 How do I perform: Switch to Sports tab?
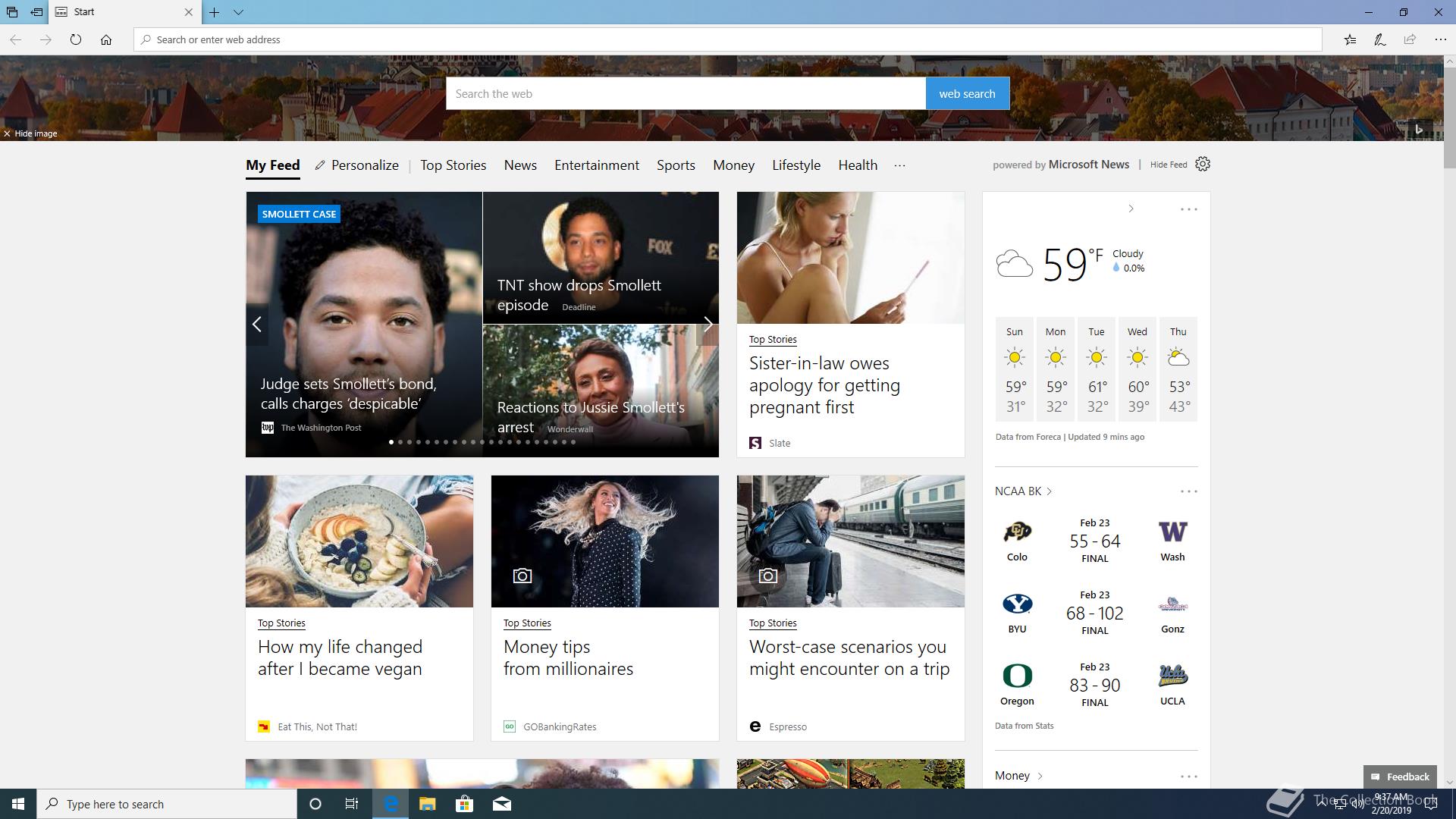pyautogui.click(x=676, y=165)
